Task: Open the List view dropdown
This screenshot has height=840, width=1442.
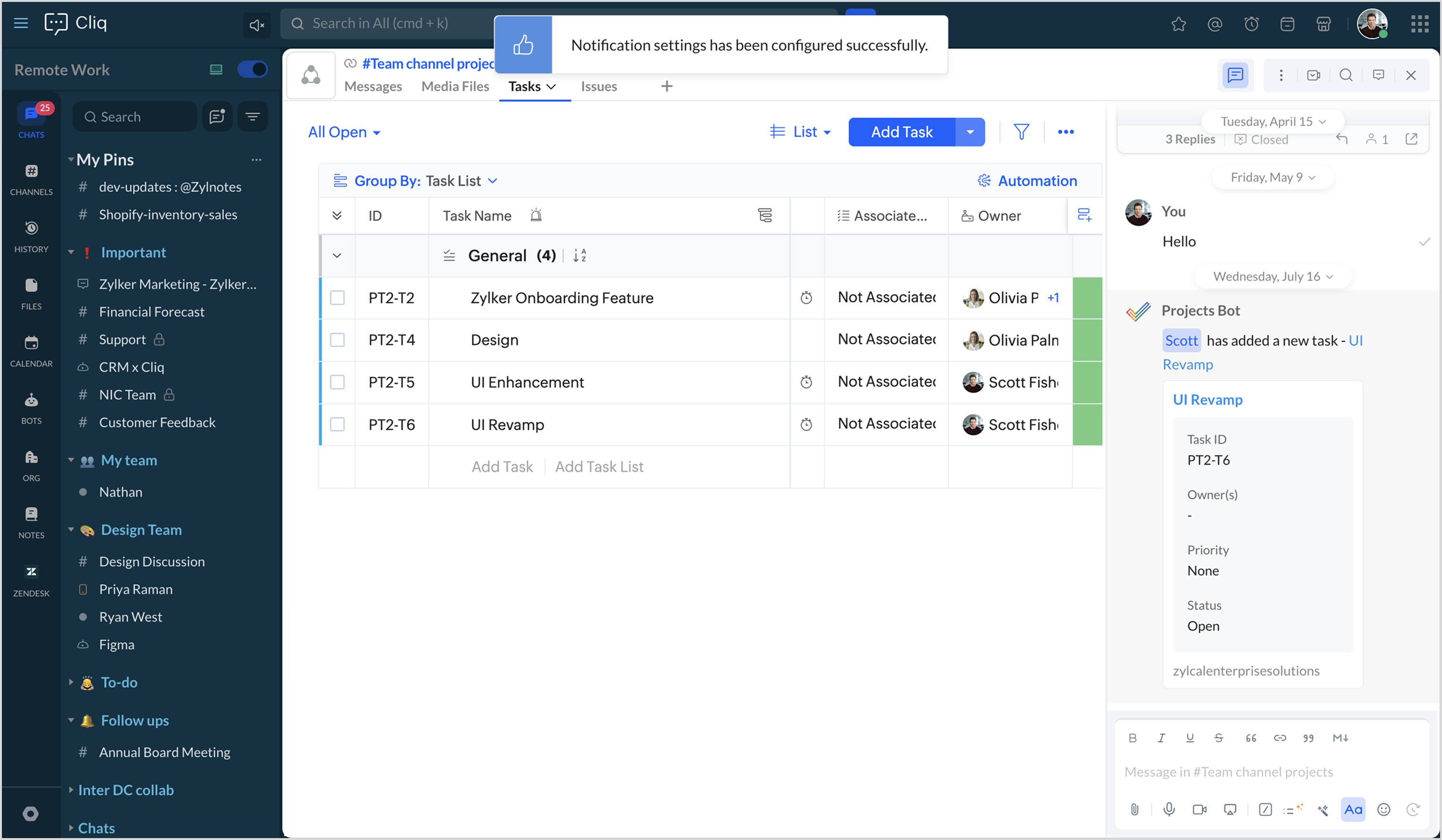Action: 800,132
